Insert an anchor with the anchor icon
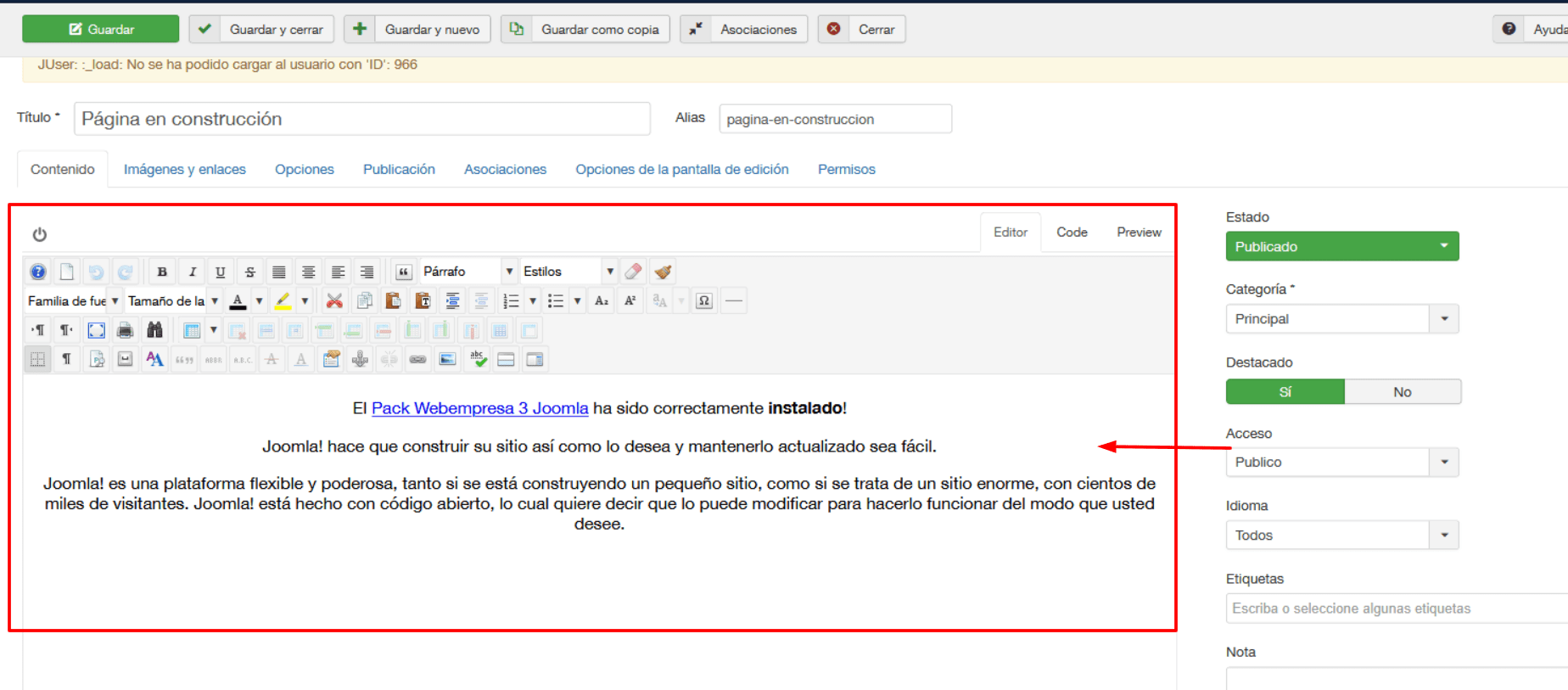 360,359
